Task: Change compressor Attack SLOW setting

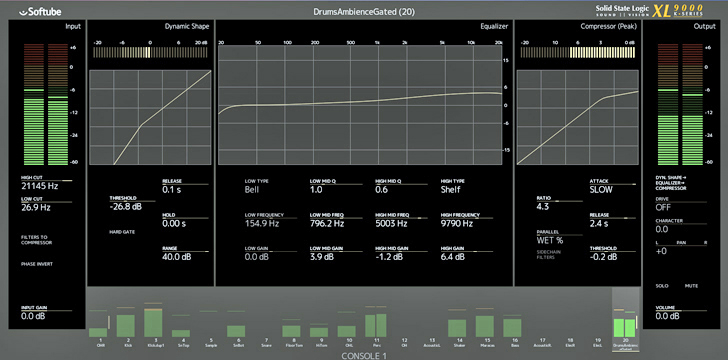Action: pos(613,186)
